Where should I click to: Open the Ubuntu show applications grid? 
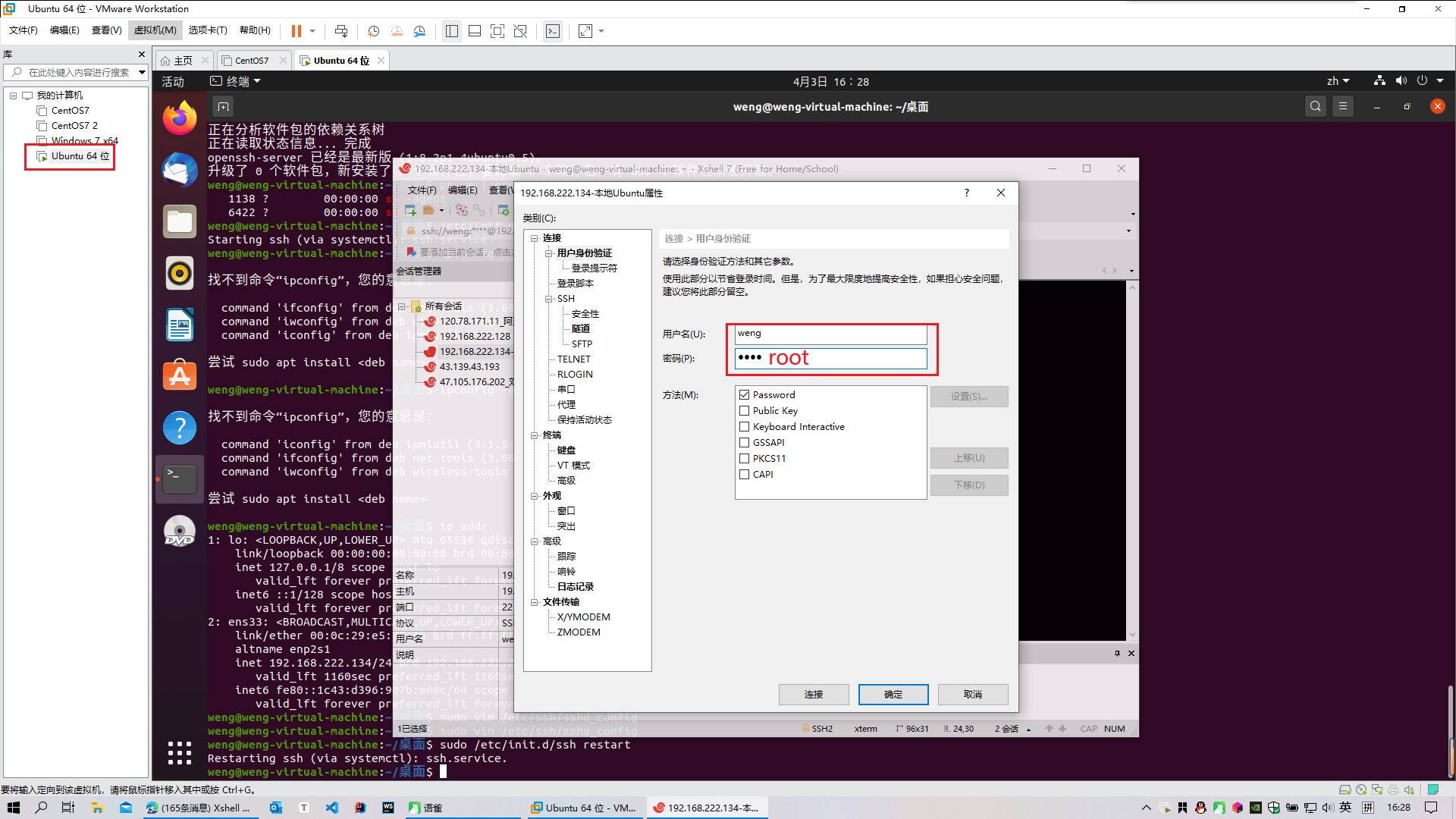[180, 752]
